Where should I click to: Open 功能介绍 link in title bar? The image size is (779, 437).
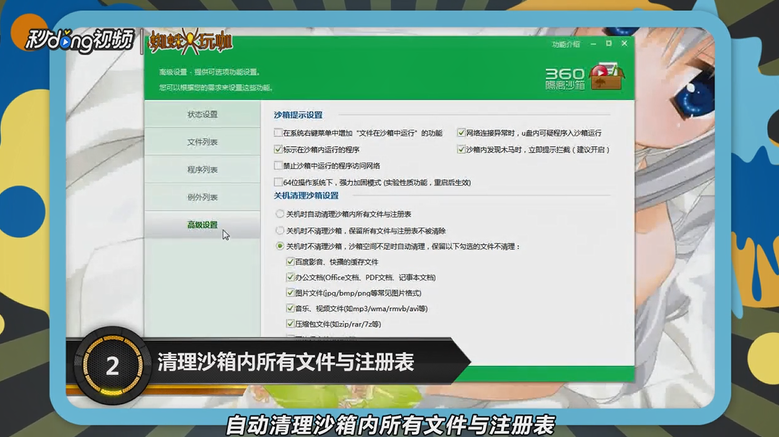(566, 44)
